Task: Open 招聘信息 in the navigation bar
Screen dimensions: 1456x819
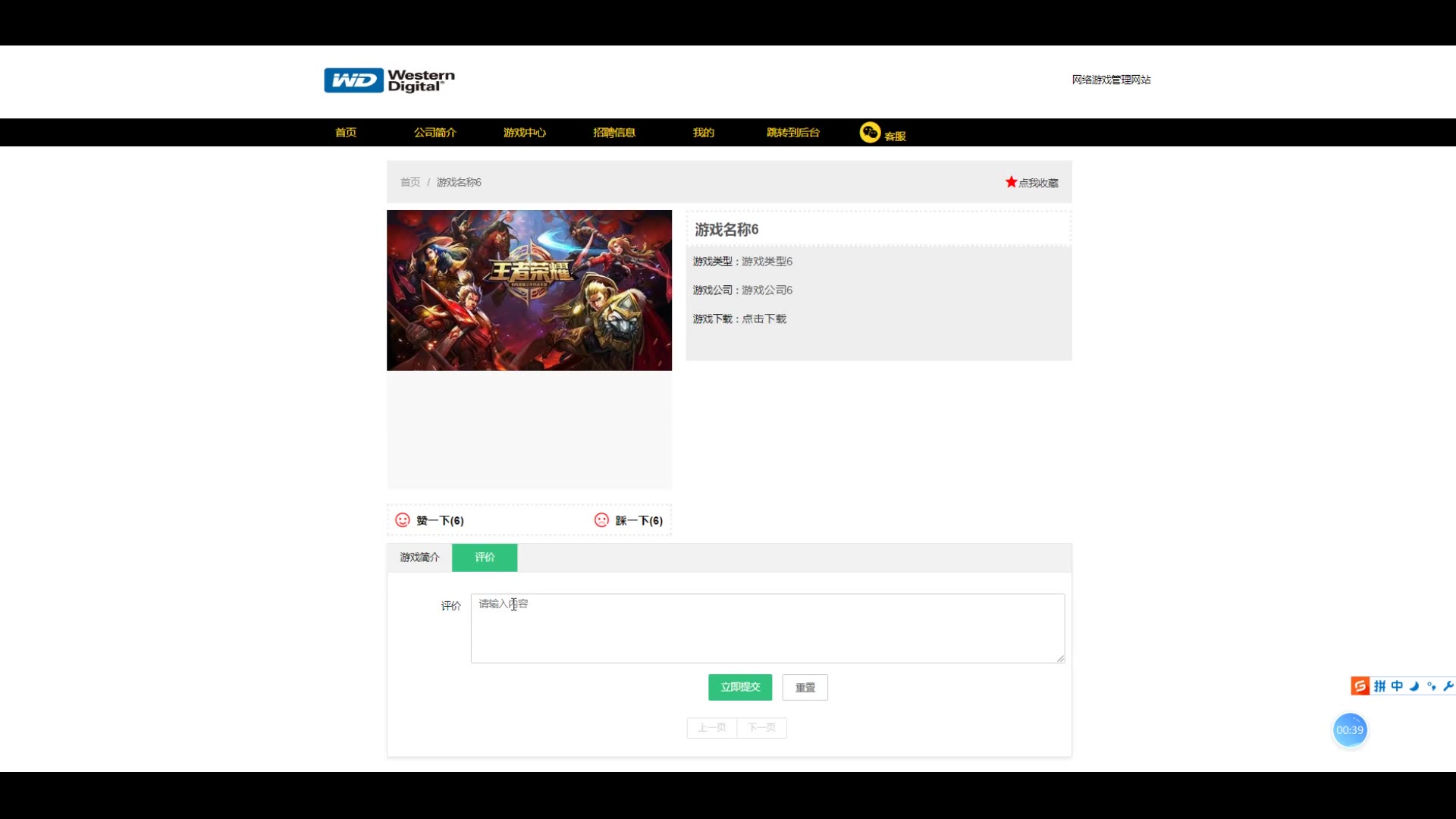Action: point(614,132)
